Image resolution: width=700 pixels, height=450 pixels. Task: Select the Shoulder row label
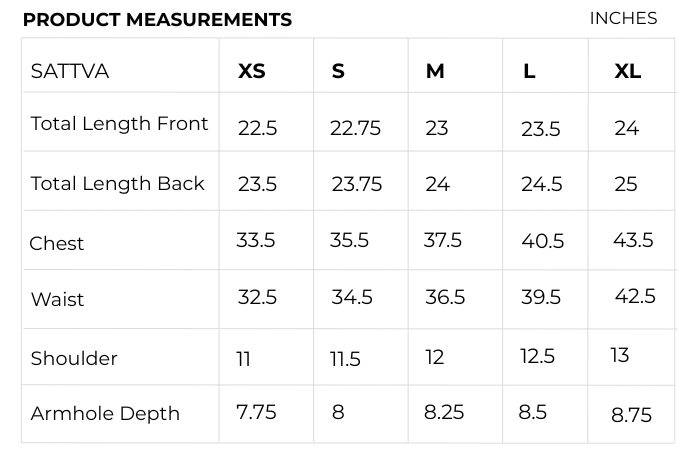click(74, 358)
